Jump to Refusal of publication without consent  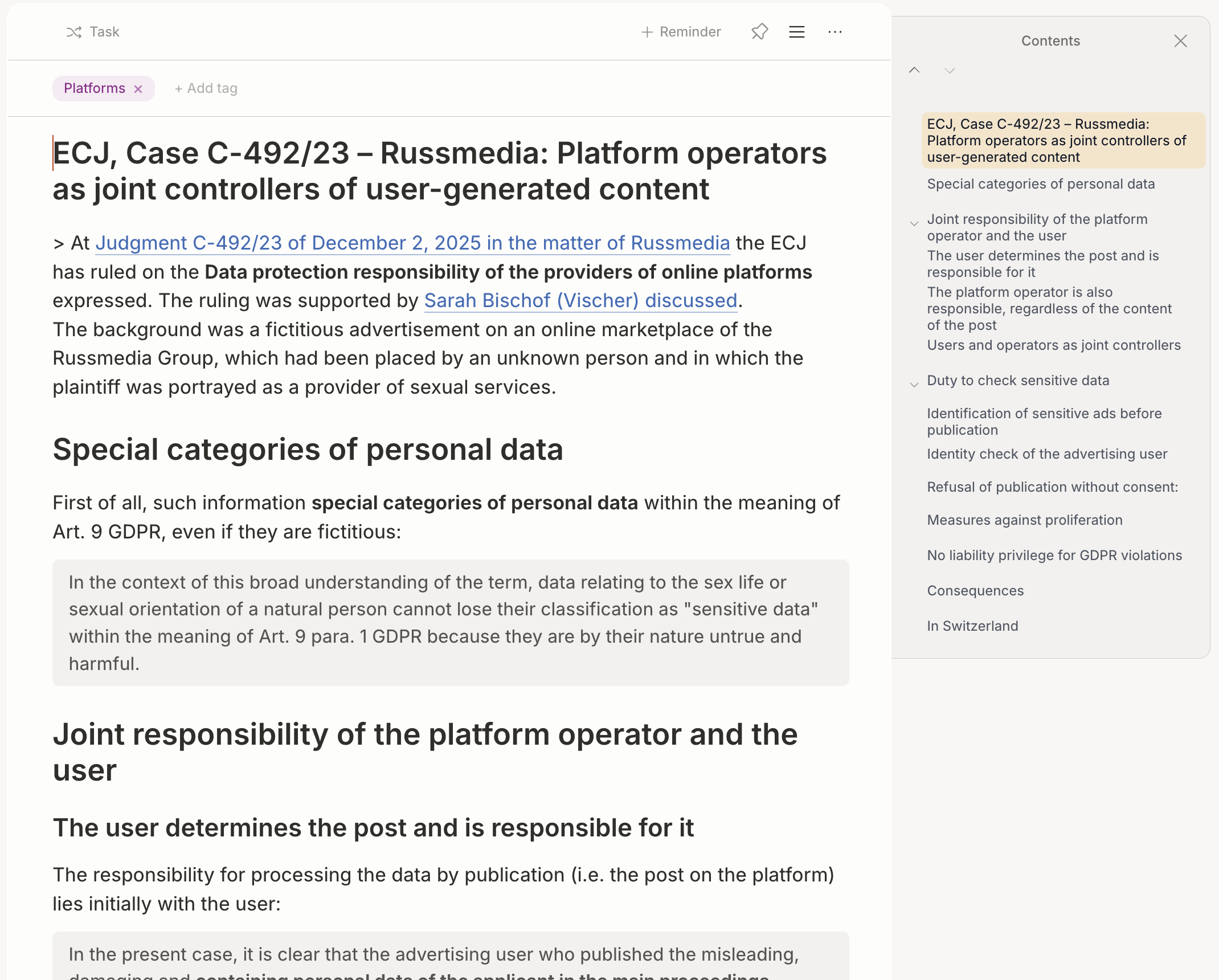click(x=1053, y=487)
